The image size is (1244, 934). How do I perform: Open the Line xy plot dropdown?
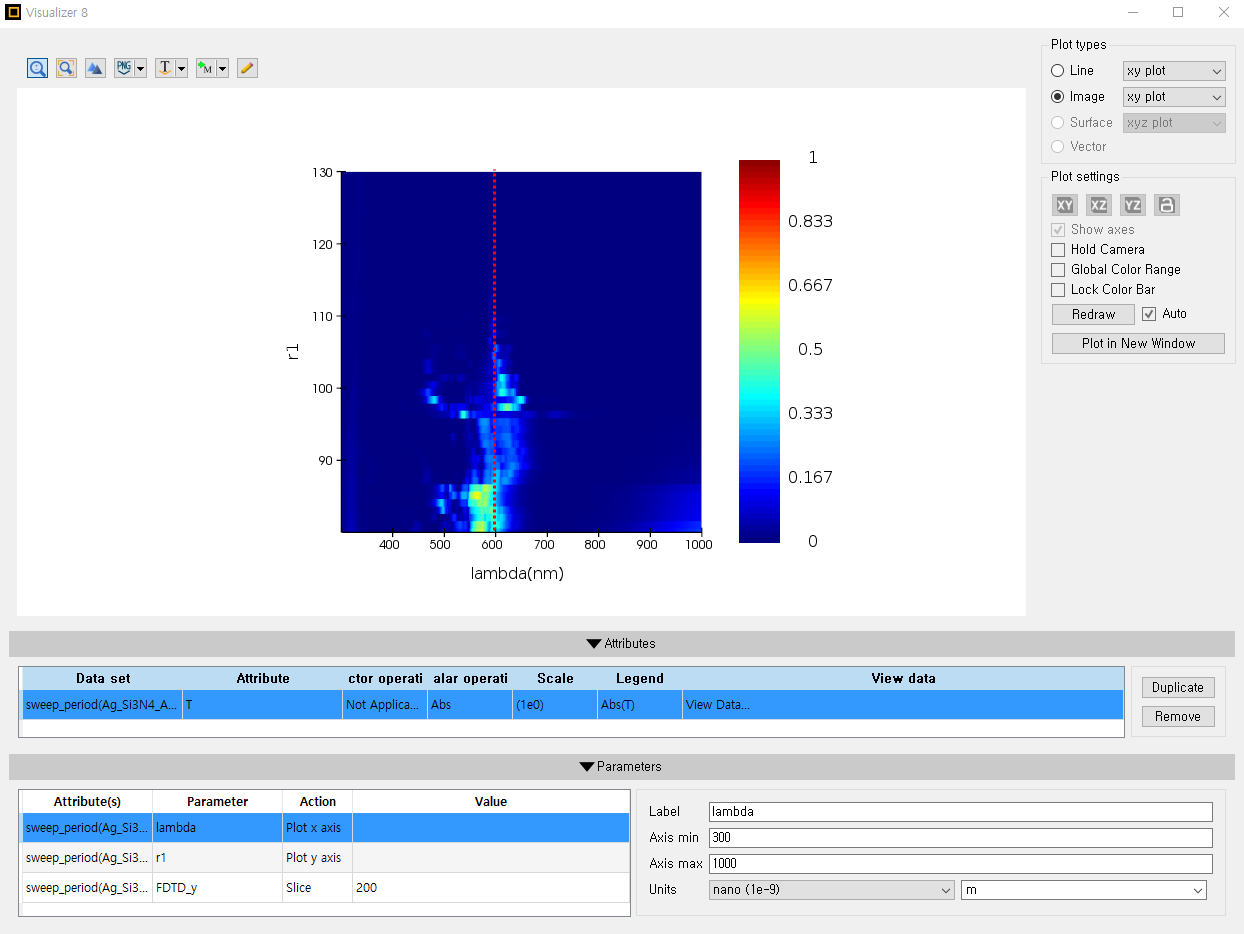click(1174, 71)
